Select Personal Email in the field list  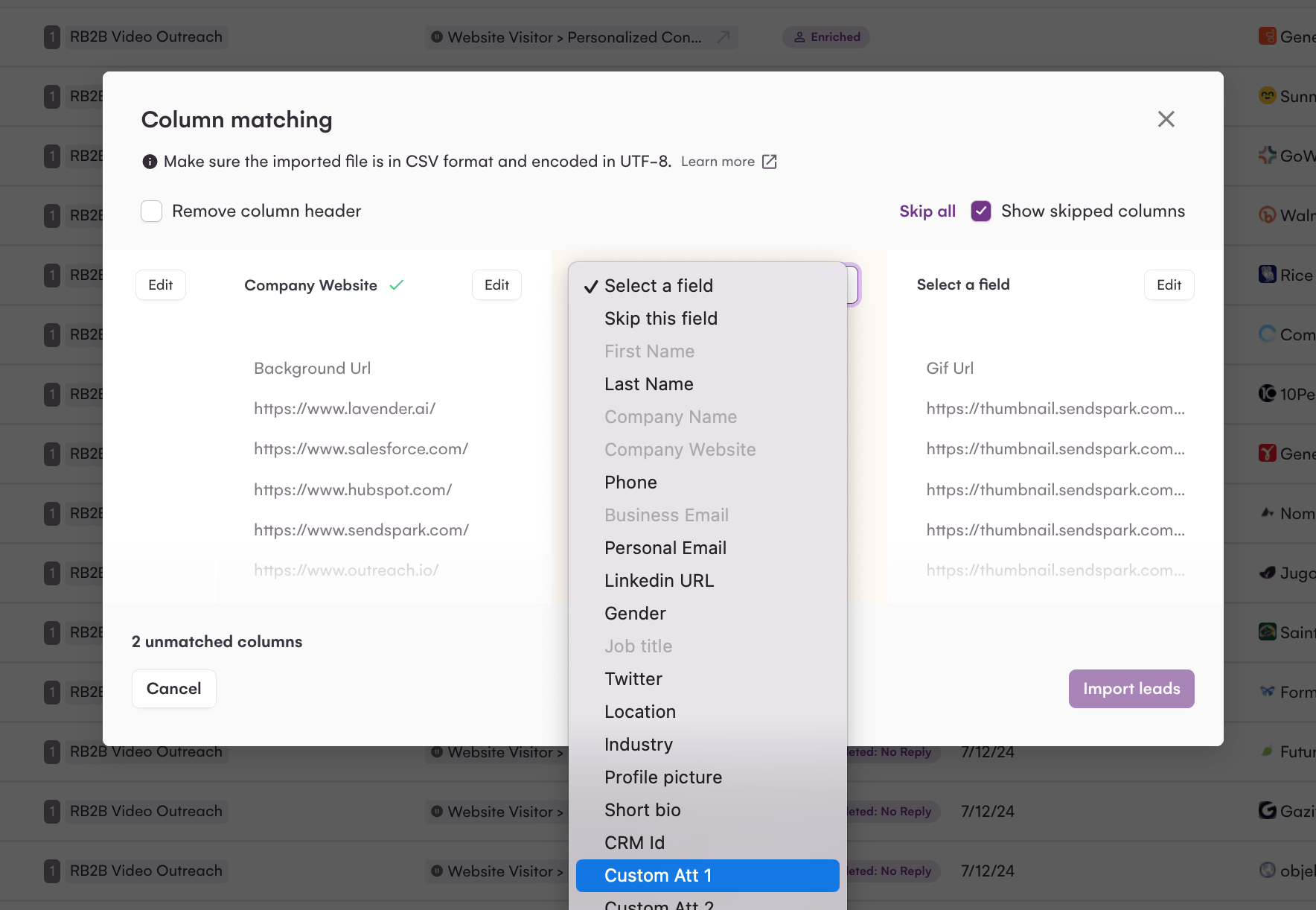[707, 548]
